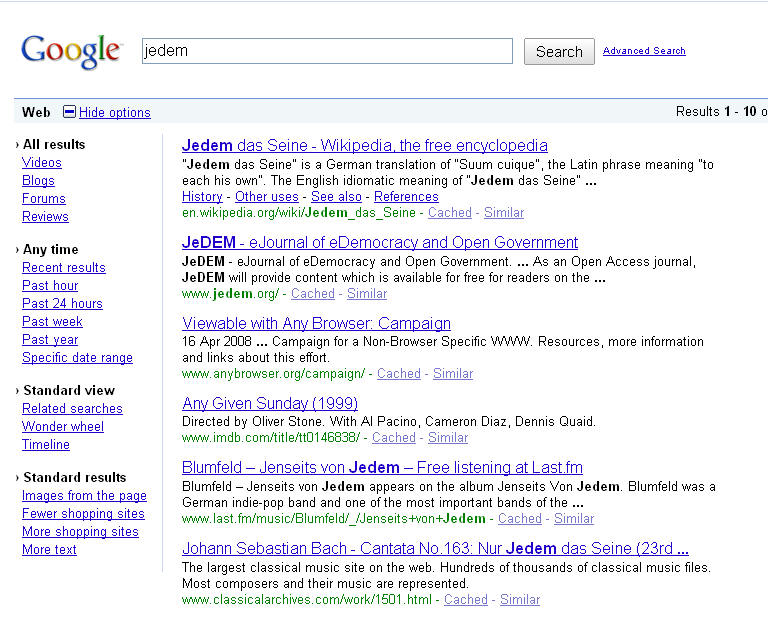Viewport: 768px width, 619px height.
Task: Filter results by Reviews
Action: click(x=45, y=216)
